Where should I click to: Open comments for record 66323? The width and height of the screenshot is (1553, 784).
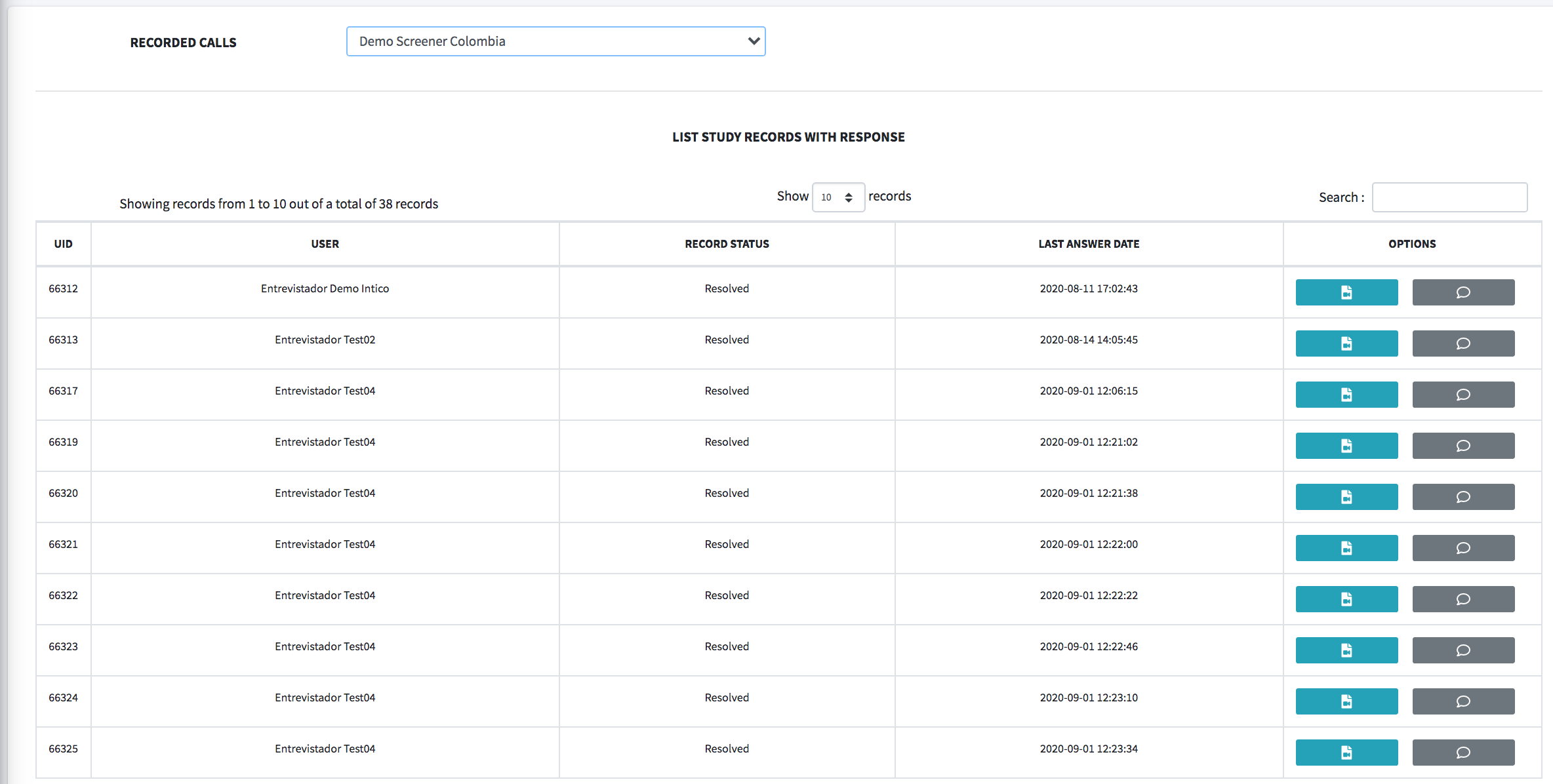pos(1463,650)
